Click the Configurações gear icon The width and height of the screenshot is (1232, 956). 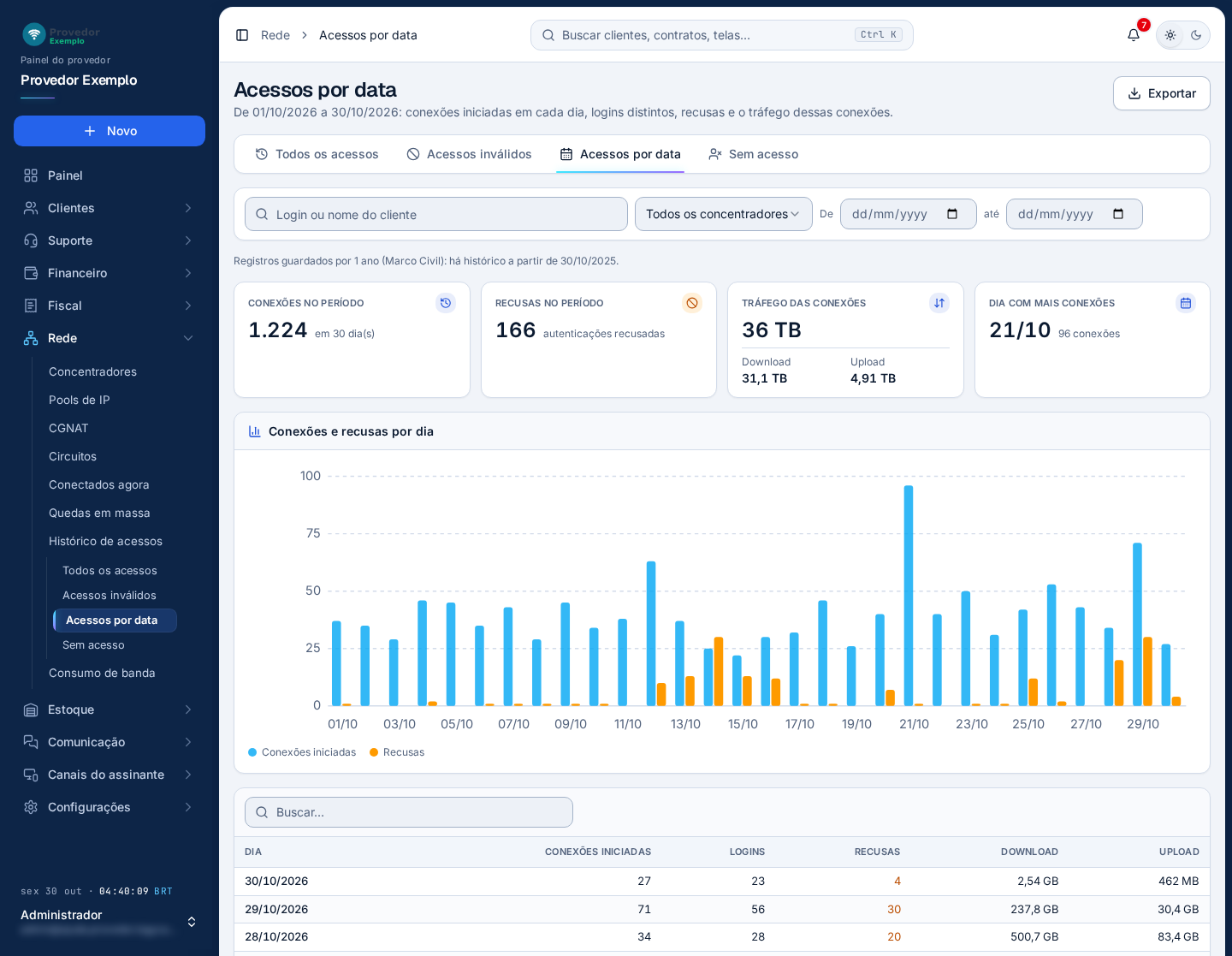tap(31, 807)
